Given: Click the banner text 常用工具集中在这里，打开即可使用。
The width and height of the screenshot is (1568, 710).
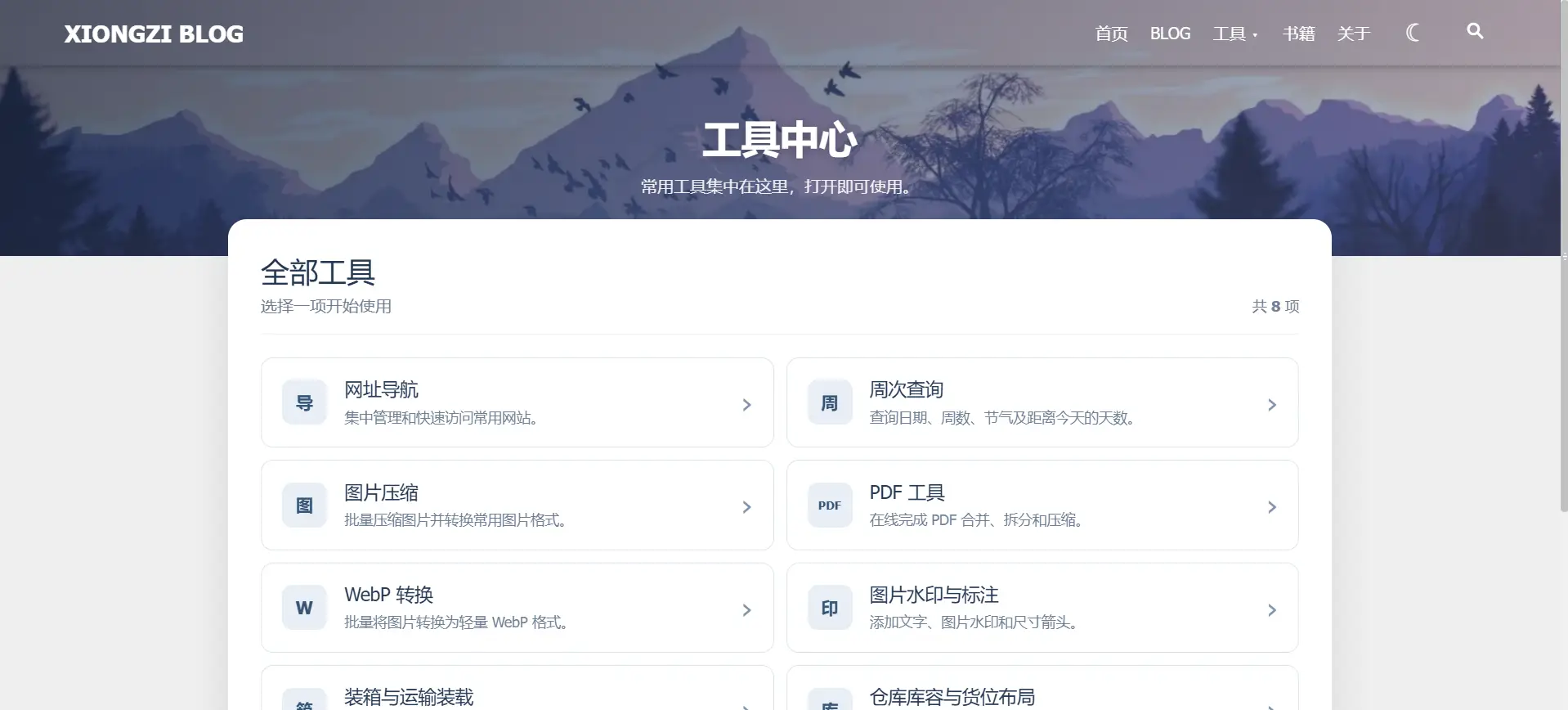Looking at the screenshot, I should pyautogui.click(x=777, y=186).
